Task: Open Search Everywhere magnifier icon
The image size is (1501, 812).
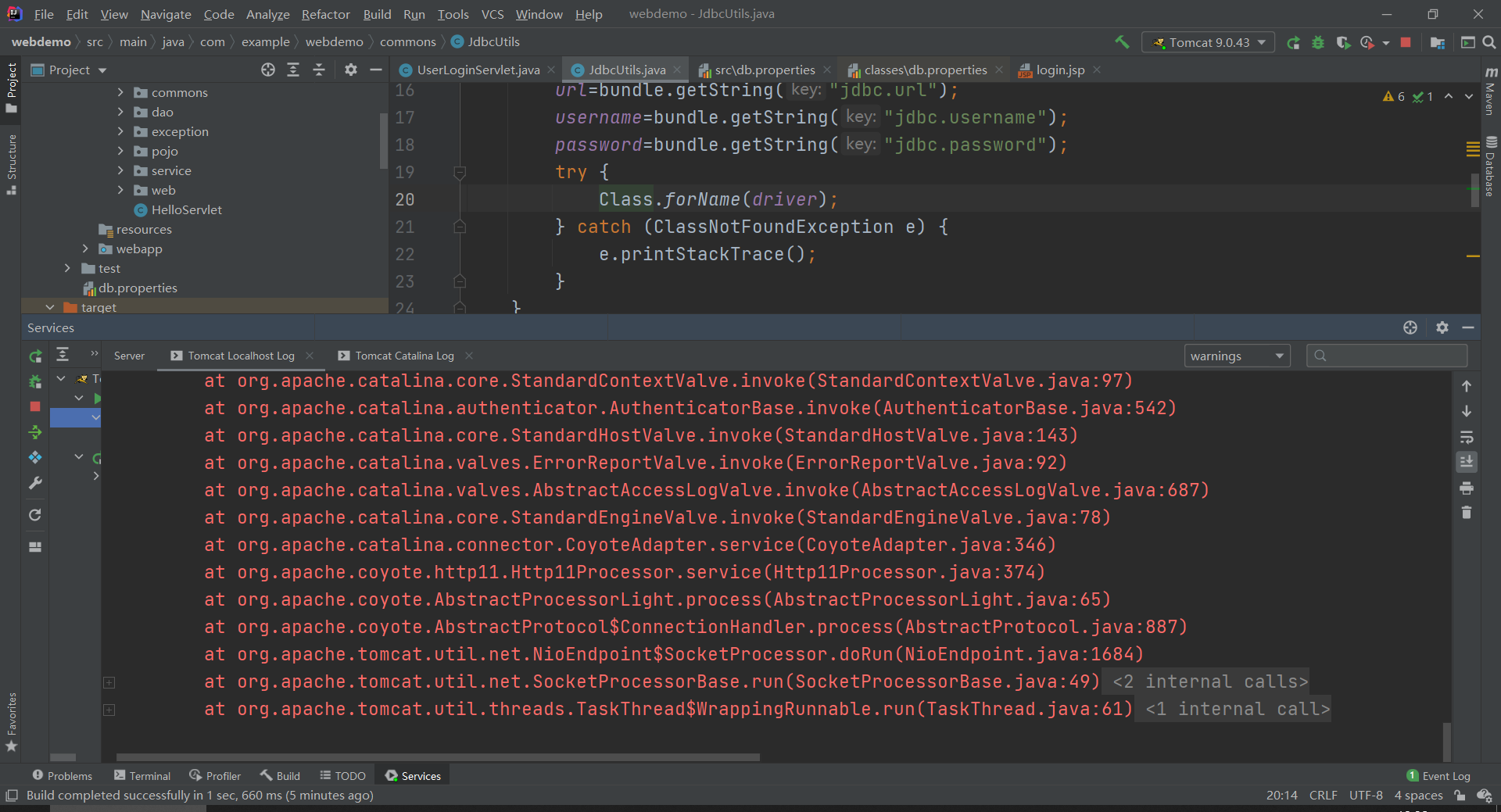Action: 1489,42
